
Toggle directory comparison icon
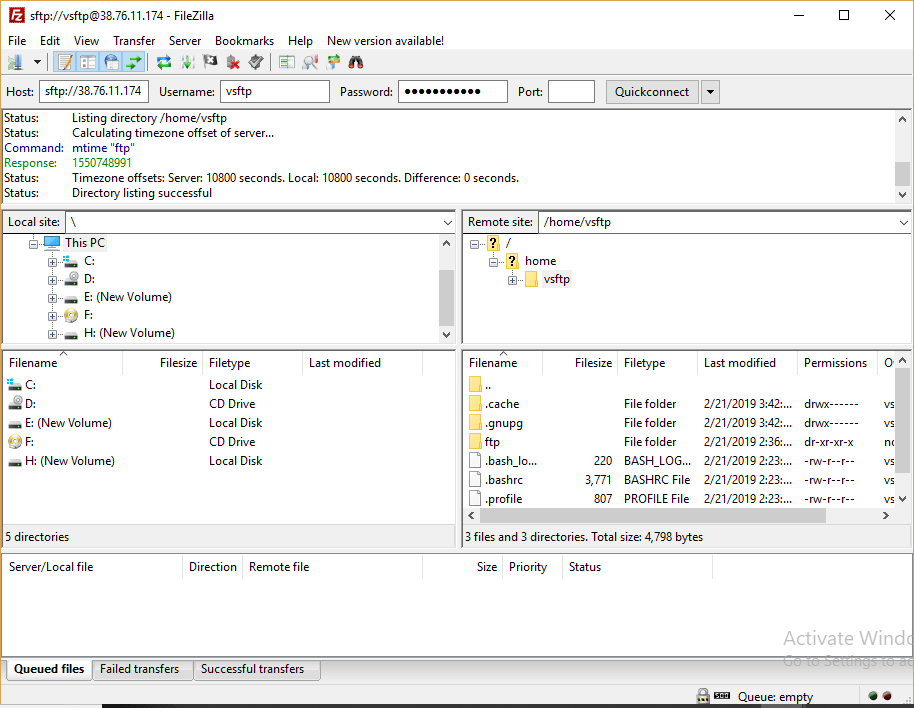pos(310,62)
